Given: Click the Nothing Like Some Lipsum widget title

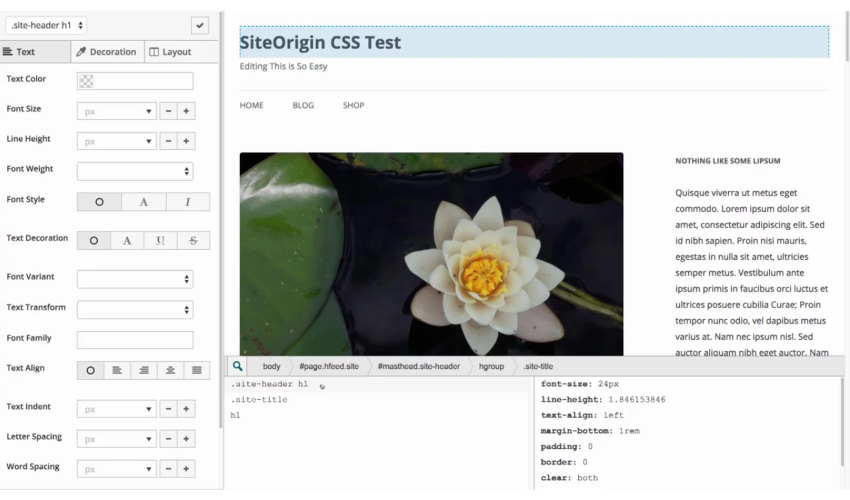Looking at the screenshot, I should pyautogui.click(x=727, y=161).
